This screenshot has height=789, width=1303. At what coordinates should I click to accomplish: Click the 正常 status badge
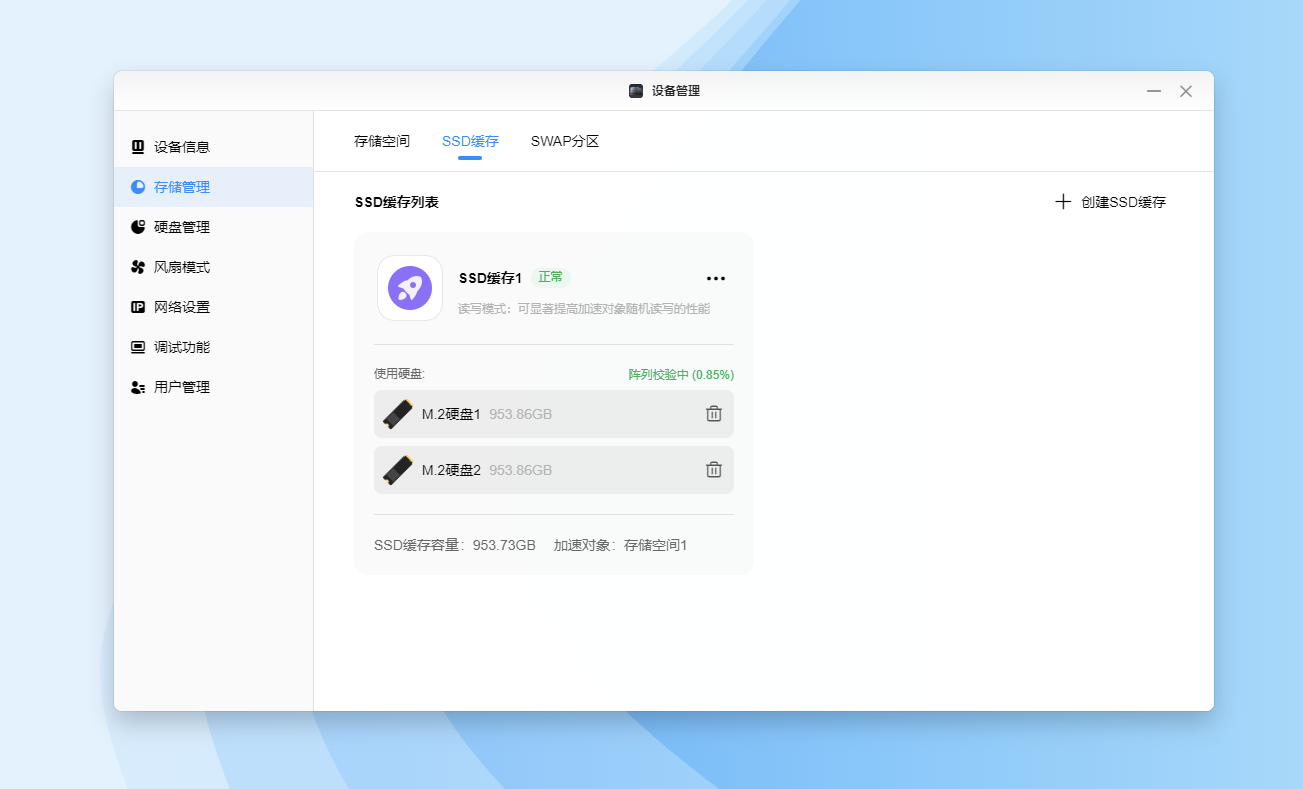pyautogui.click(x=551, y=277)
